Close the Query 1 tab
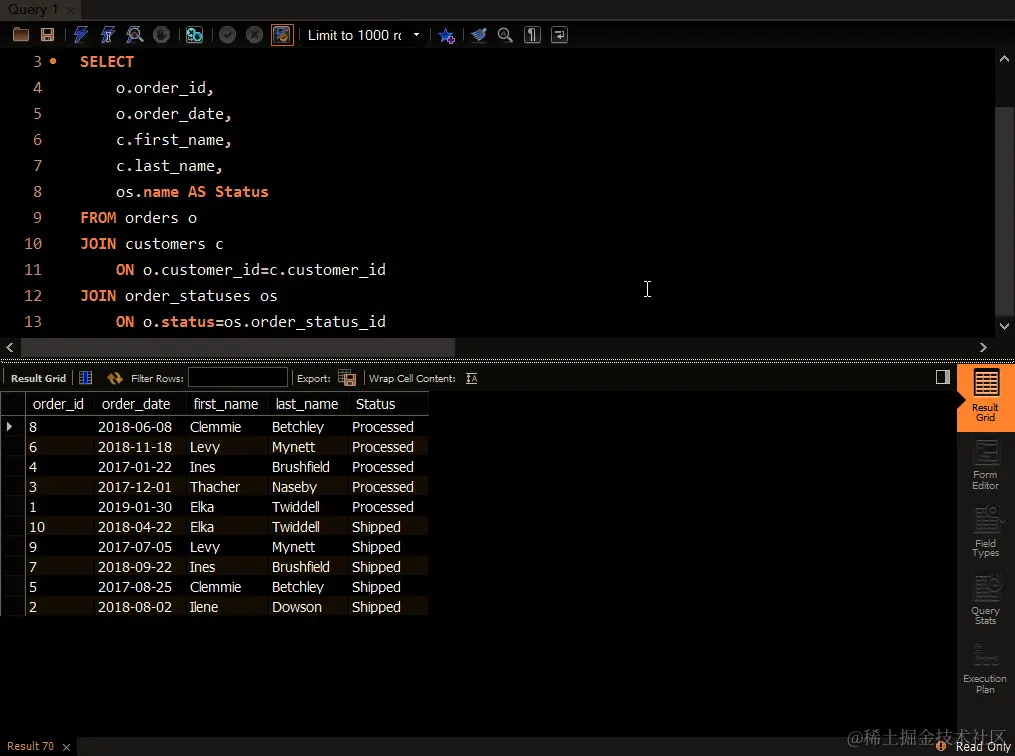 [70, 10]
